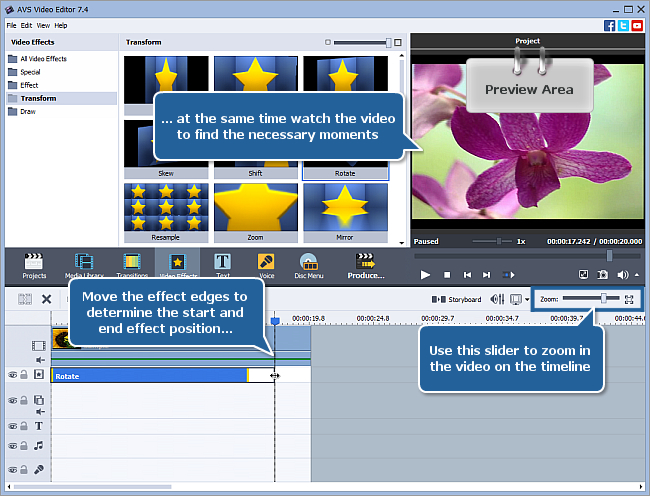This screenshot has width=650, height=496.
Task: Open the Edit menu
Action: (x=26, y=26)
